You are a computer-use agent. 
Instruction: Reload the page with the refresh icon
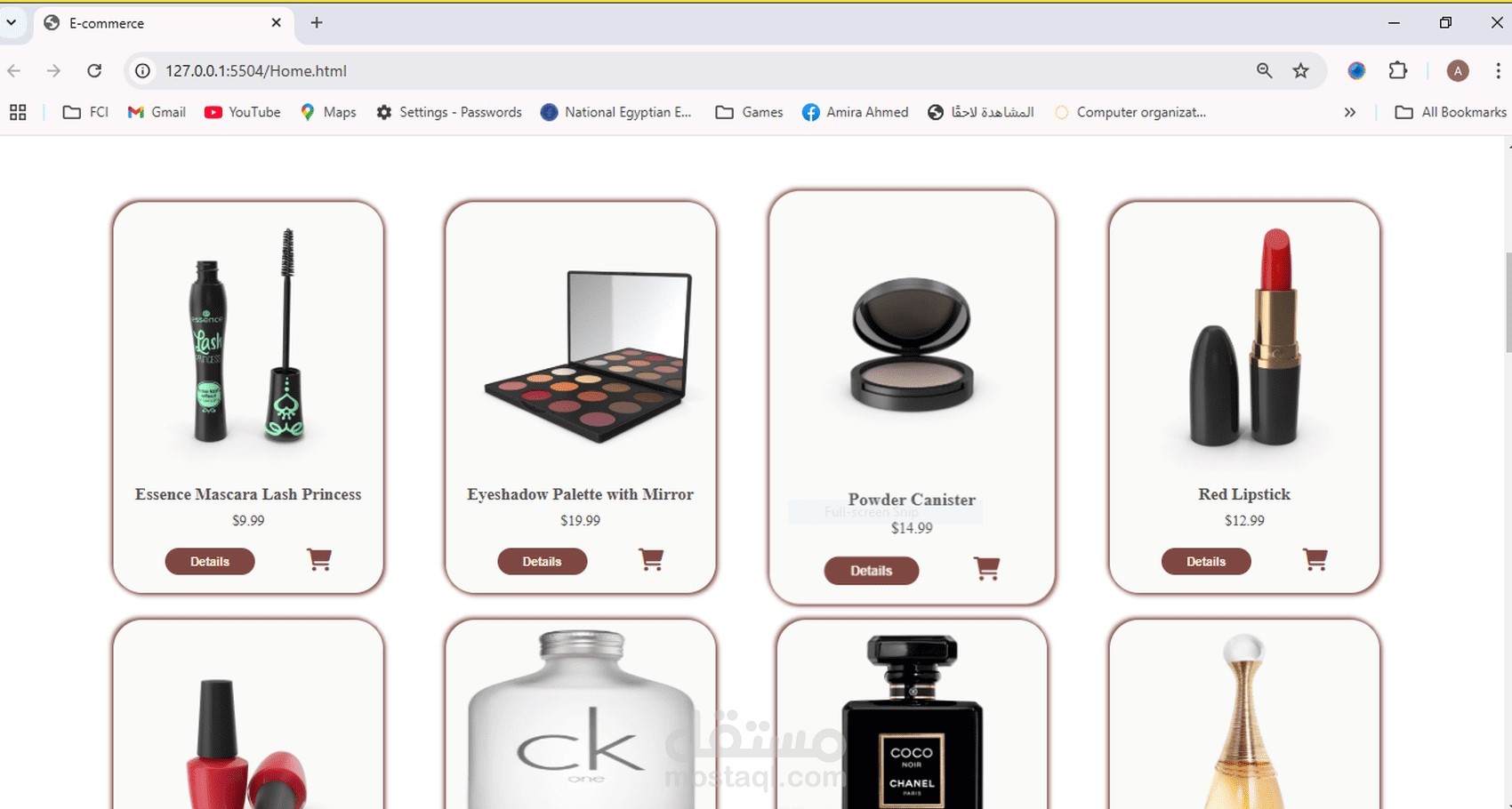click(x=94, y=70)
